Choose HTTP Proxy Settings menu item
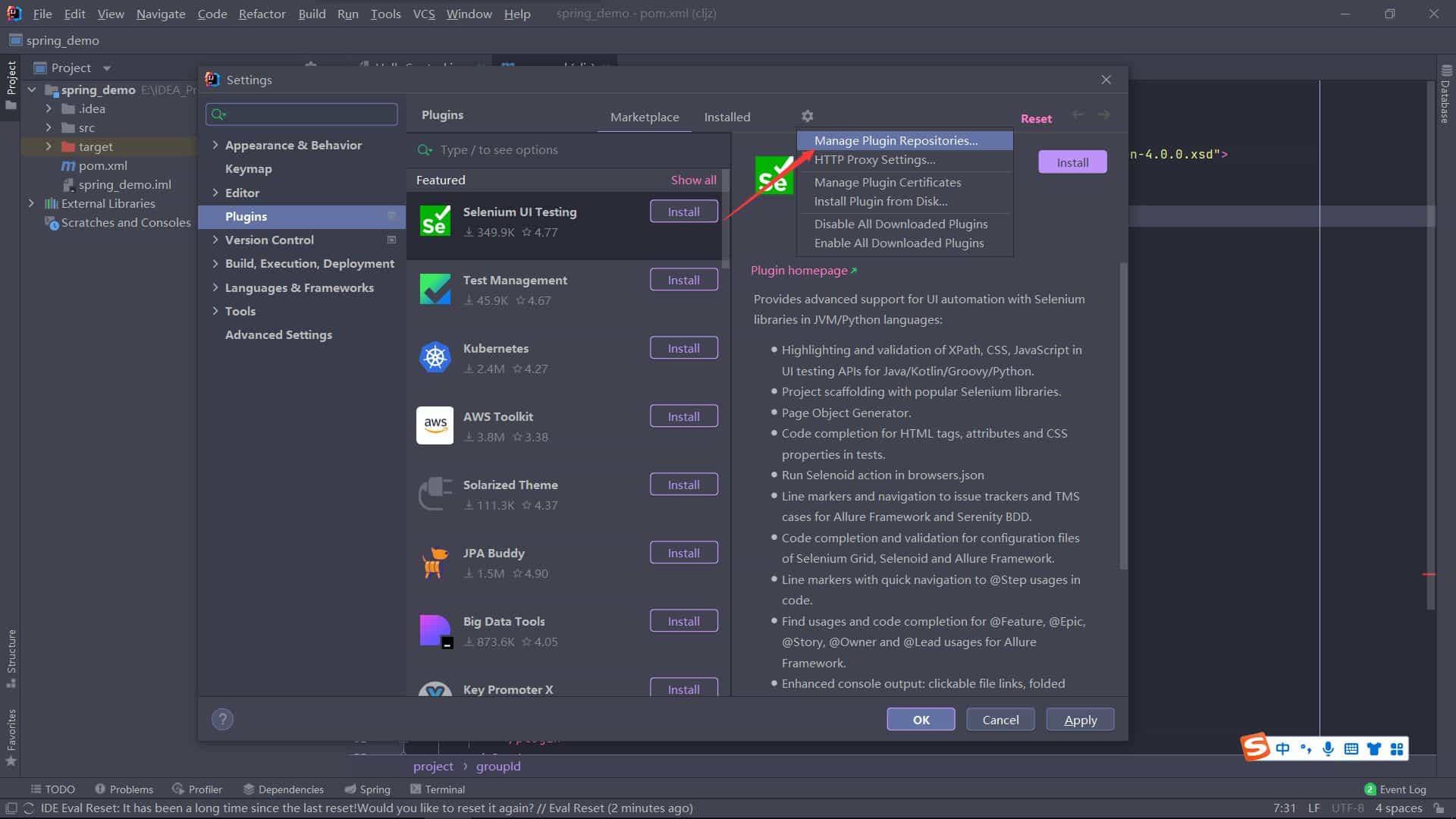The image size is (1456, 819). pyautogui.click(x=905, y=159)
